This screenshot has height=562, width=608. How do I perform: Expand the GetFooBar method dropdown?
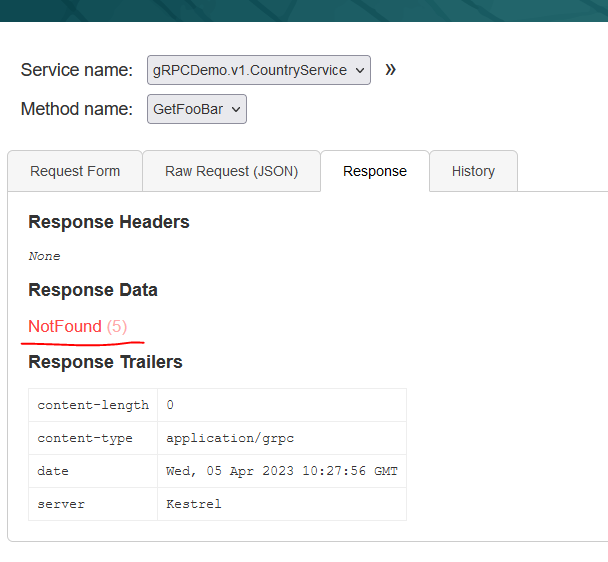coord(196,109)
